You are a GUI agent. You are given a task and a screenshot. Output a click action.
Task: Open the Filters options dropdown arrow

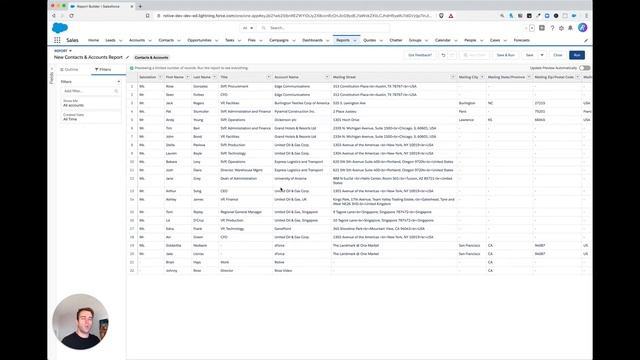click(119, 82)
